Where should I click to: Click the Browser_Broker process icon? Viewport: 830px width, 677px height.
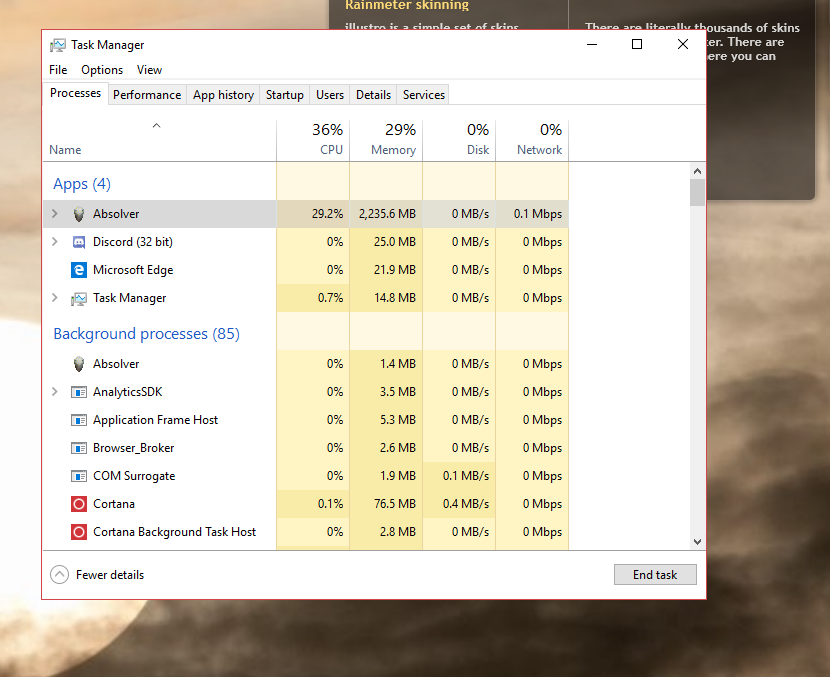pos(79,448)
